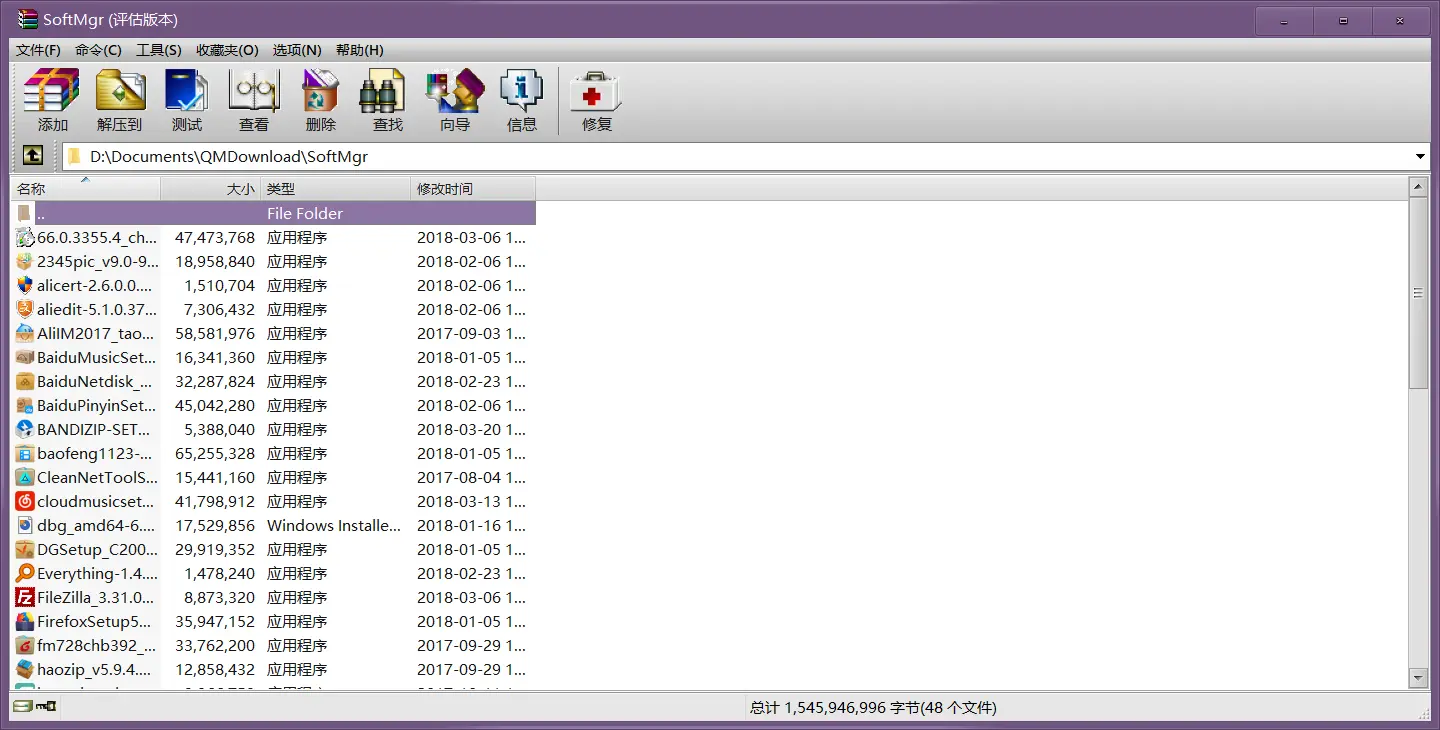Sort by Size (大小) column header

pos(211,188)
